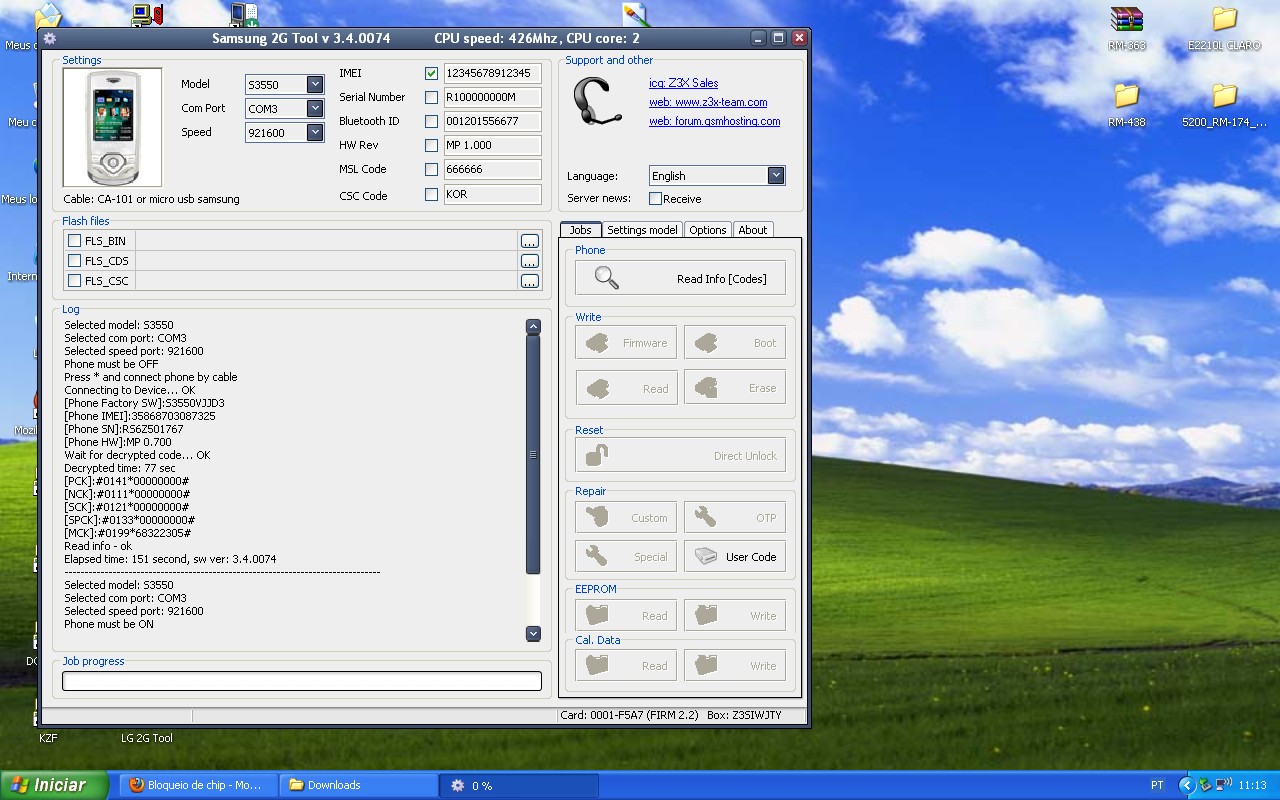Click the Direct Unlock button
The image size is (1280, 800).
pyautogui.click(x=680, y=456)
